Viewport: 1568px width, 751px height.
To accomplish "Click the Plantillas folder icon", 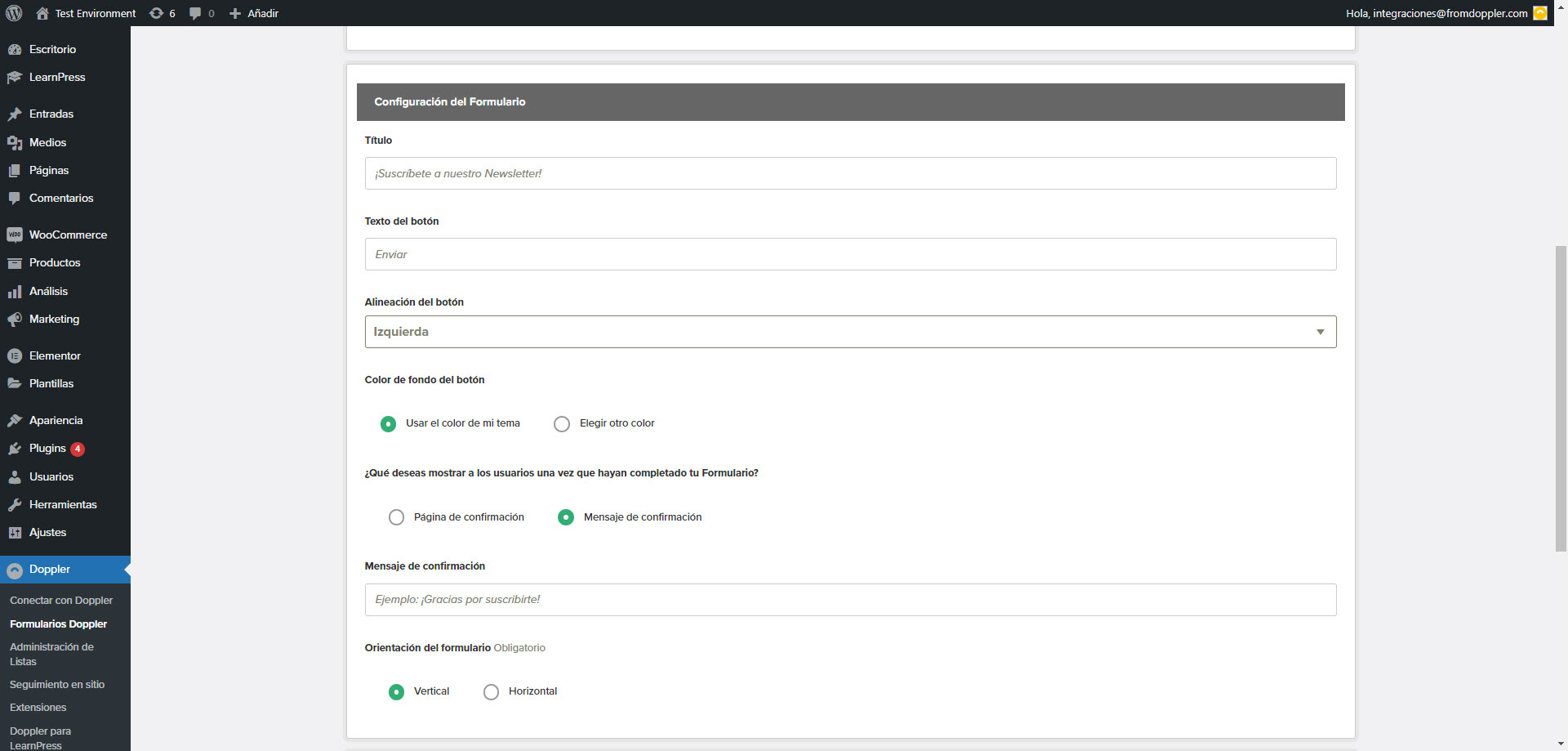I will (x=15, y=383).
